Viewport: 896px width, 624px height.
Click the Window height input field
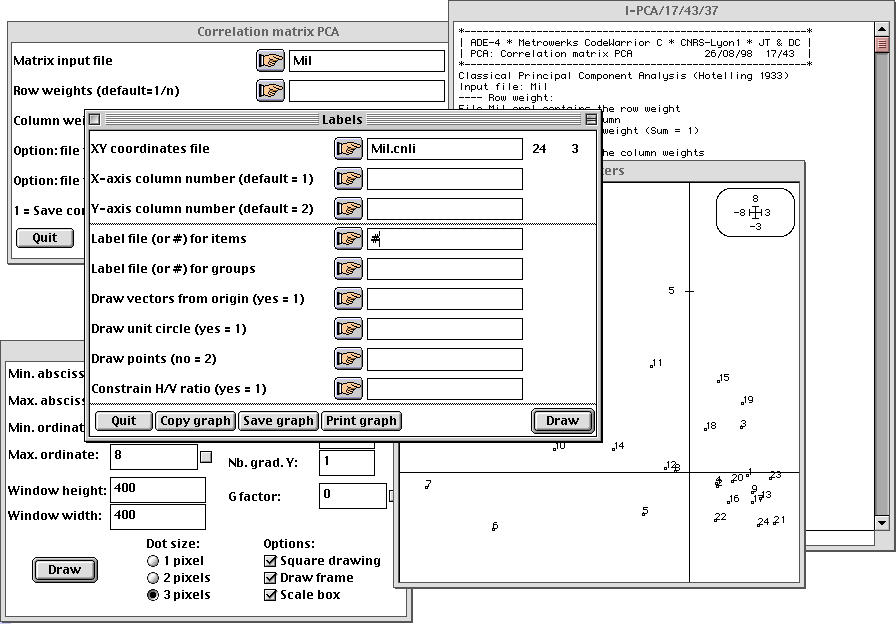click(x=158, y=489)
